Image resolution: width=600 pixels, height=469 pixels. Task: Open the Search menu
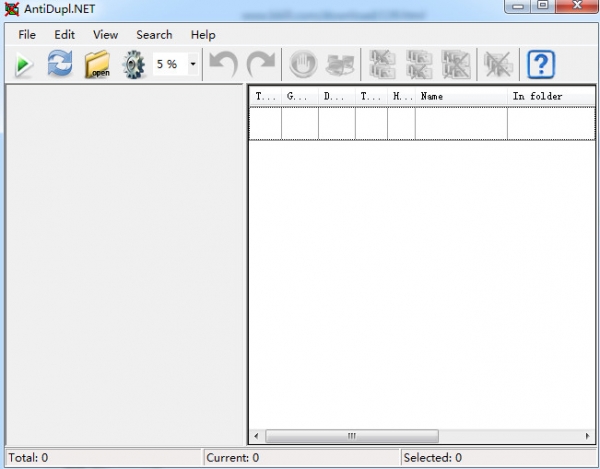click(x=154, y=35)
